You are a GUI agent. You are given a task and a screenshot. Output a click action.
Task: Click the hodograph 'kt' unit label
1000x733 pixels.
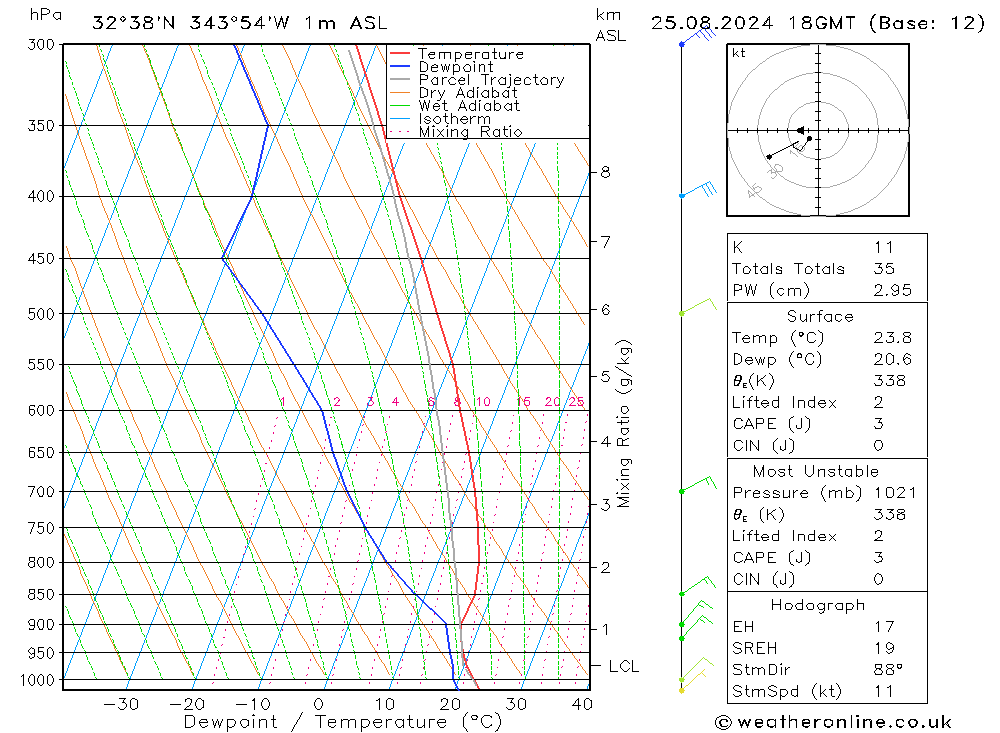(739, 53)
